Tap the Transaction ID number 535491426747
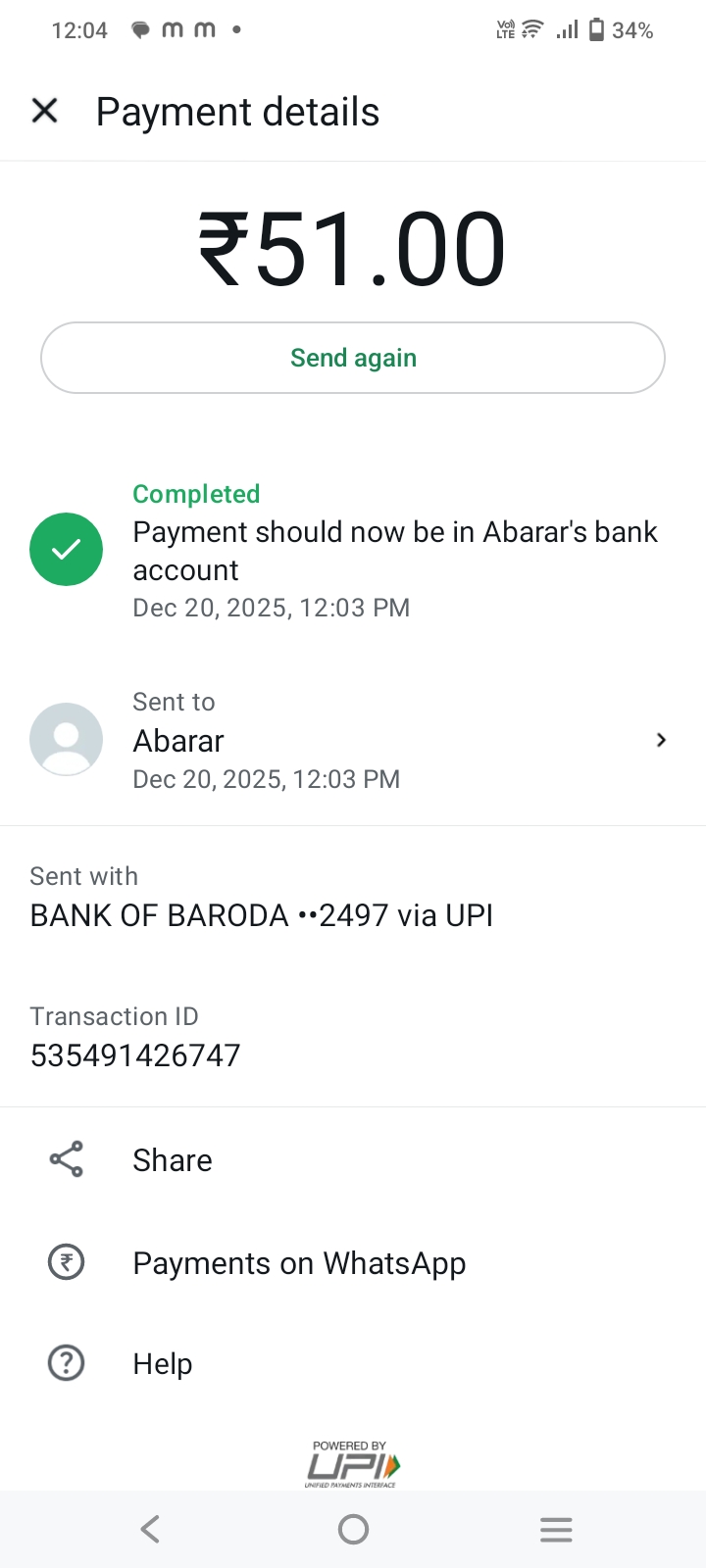Screen dimensions: 706x1568 click(x=135, y=1055)
